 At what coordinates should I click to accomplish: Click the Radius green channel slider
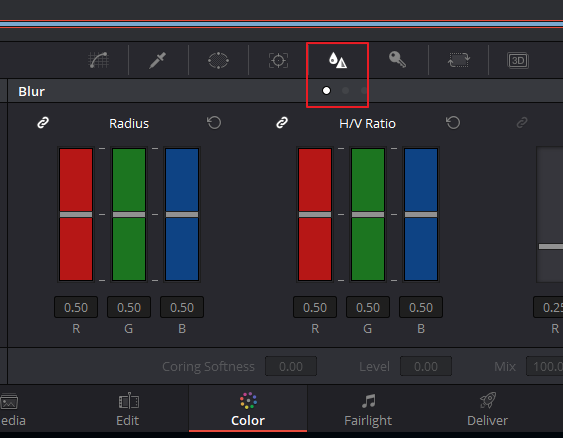(x=129, y=214)
